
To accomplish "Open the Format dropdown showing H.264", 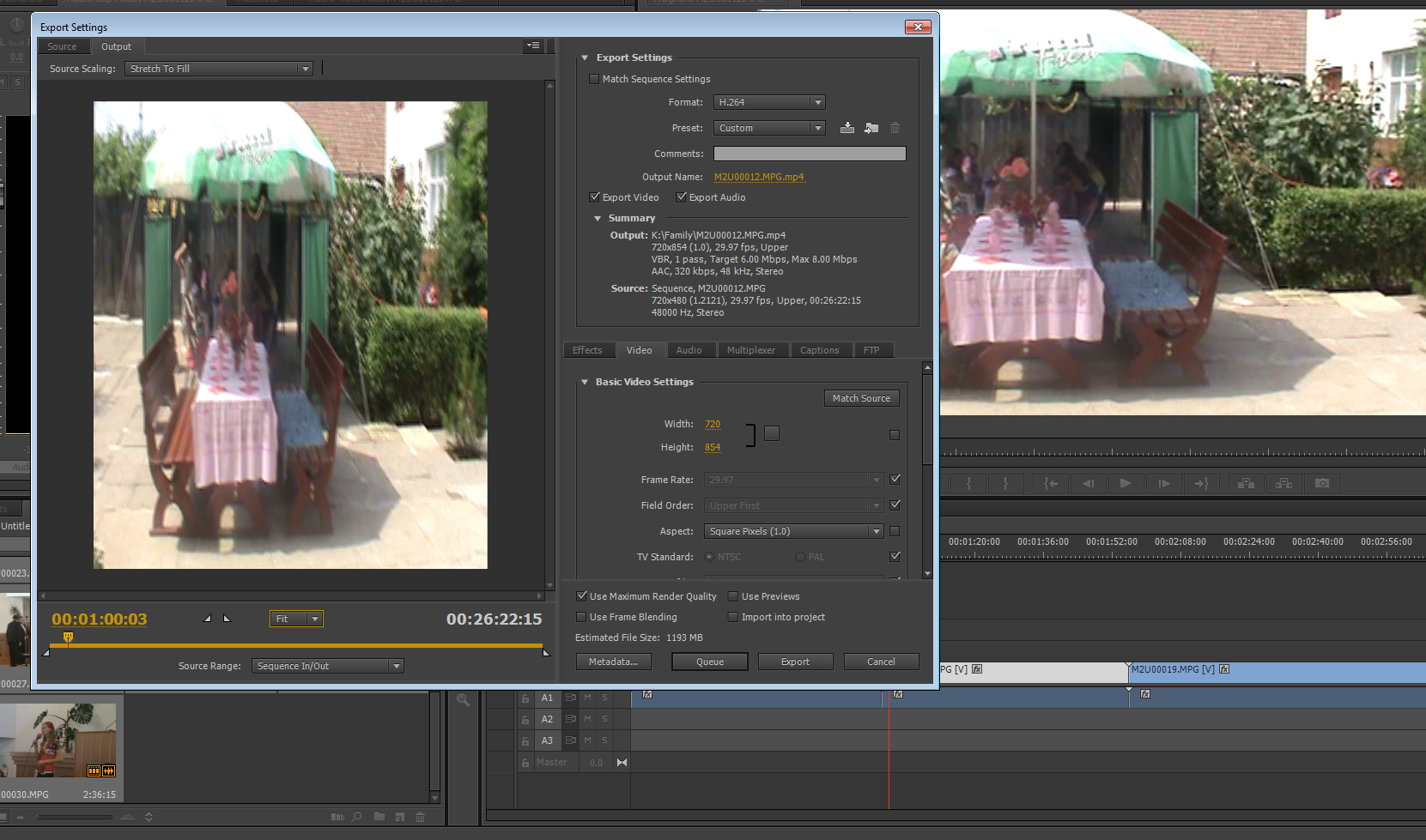I will point(768,102).
